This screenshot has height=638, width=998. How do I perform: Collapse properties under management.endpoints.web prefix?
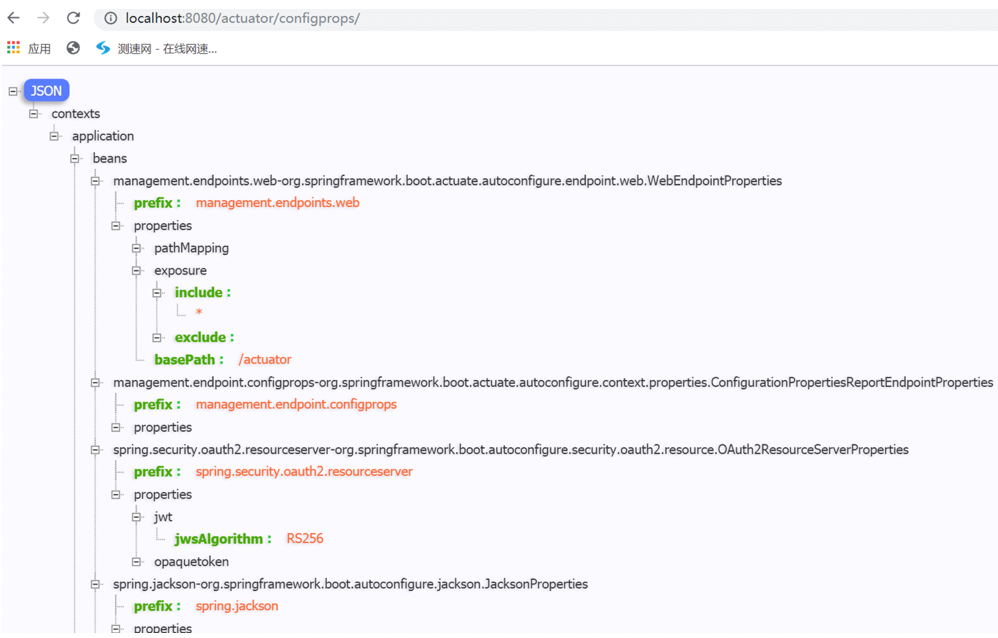[116, 225]
